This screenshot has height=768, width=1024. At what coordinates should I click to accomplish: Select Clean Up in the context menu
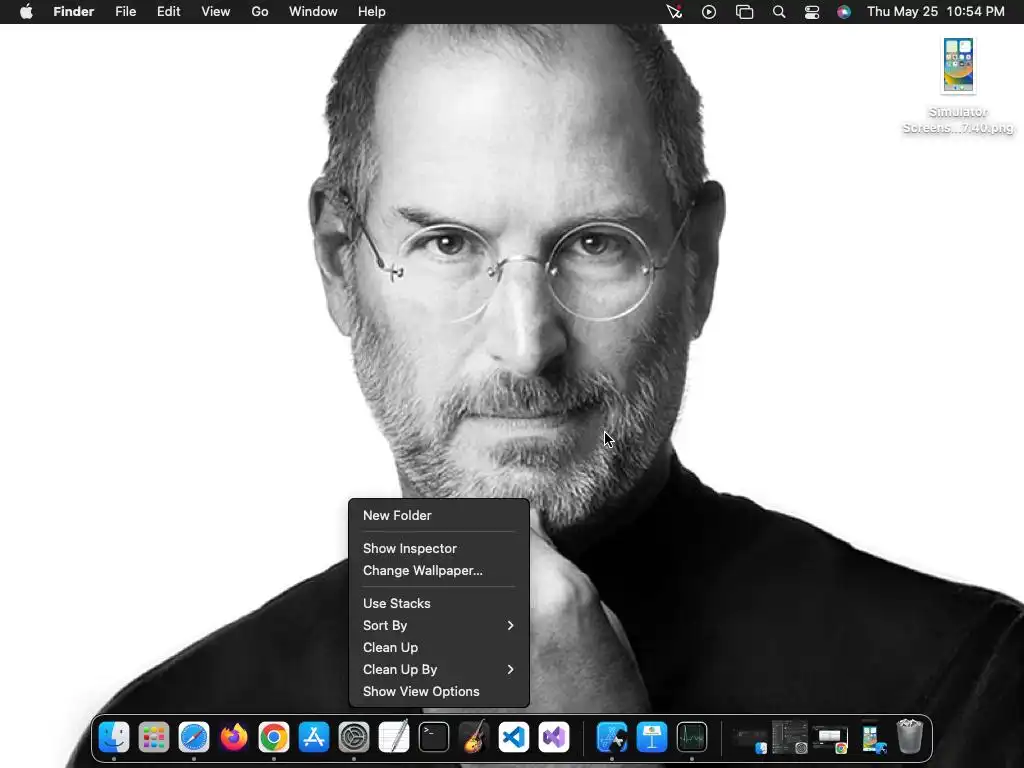[x=439, y=648]
